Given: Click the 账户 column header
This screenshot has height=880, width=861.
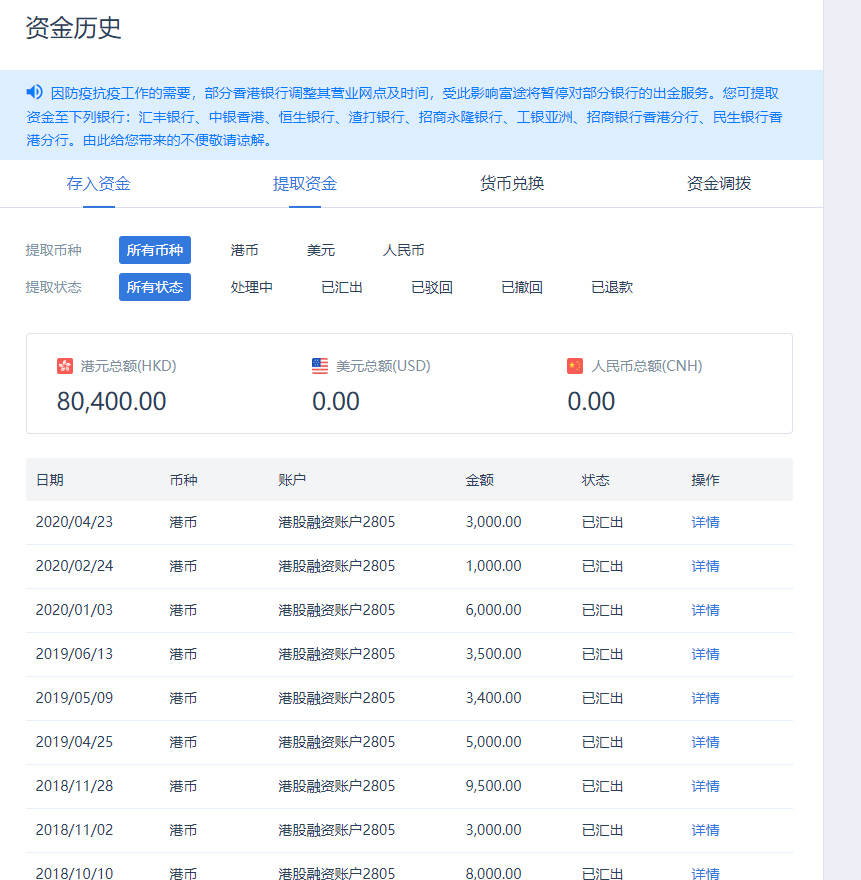Looking at the screenshot, I should click(x=292, y=480).
